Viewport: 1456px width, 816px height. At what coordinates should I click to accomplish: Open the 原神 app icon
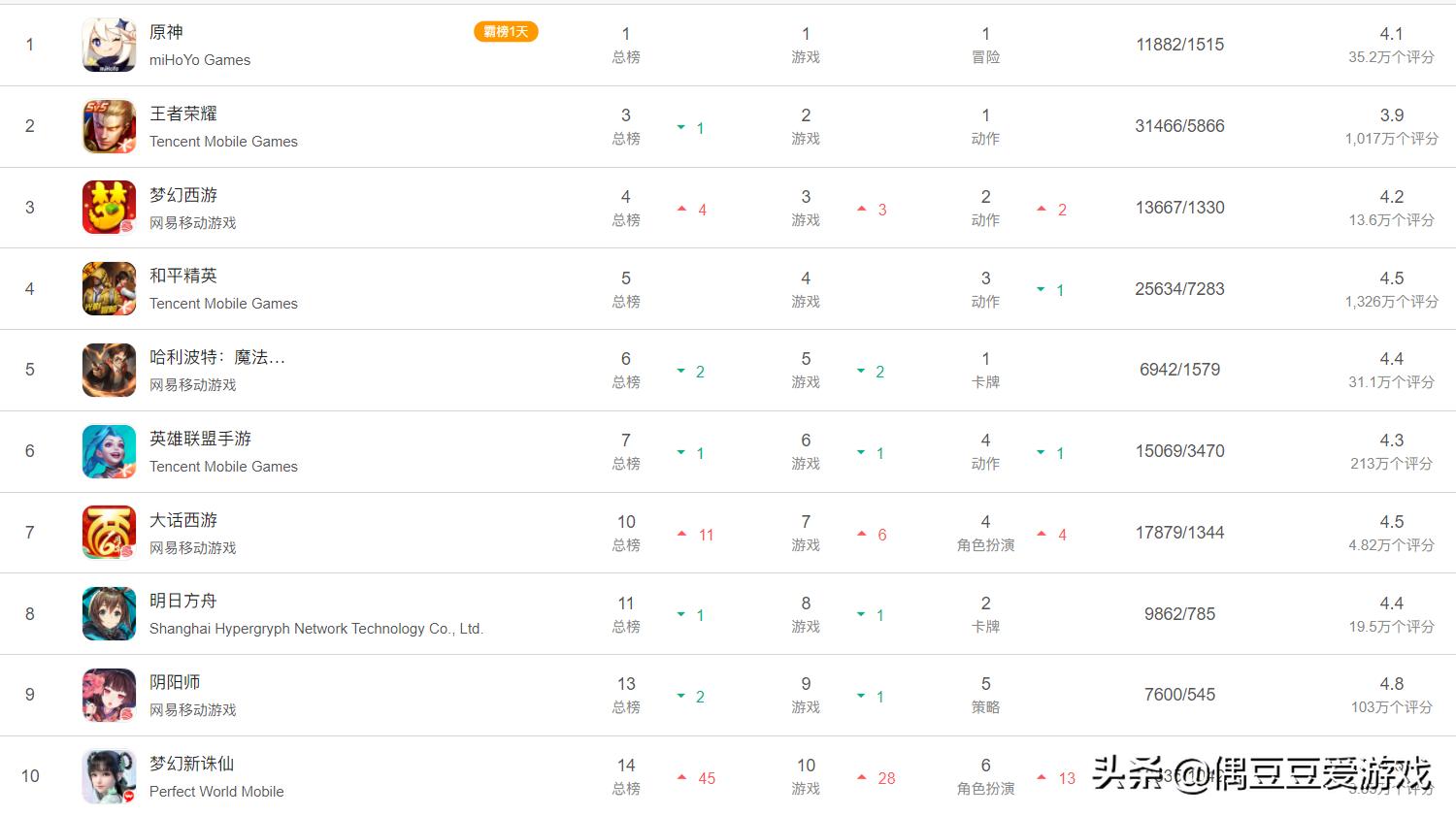(x=109, y=45)
